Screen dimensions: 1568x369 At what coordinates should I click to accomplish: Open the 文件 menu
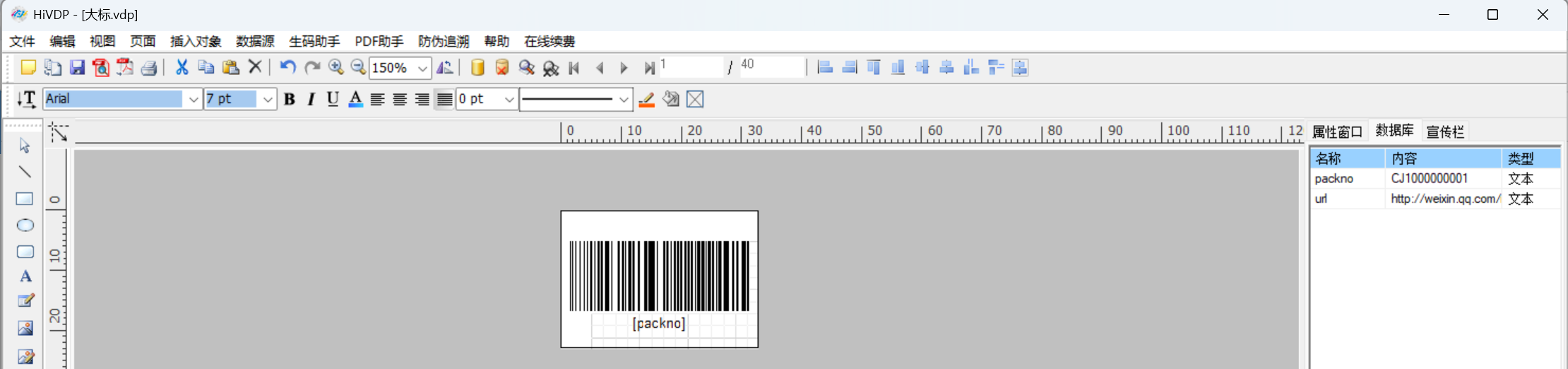pos(22,42)
